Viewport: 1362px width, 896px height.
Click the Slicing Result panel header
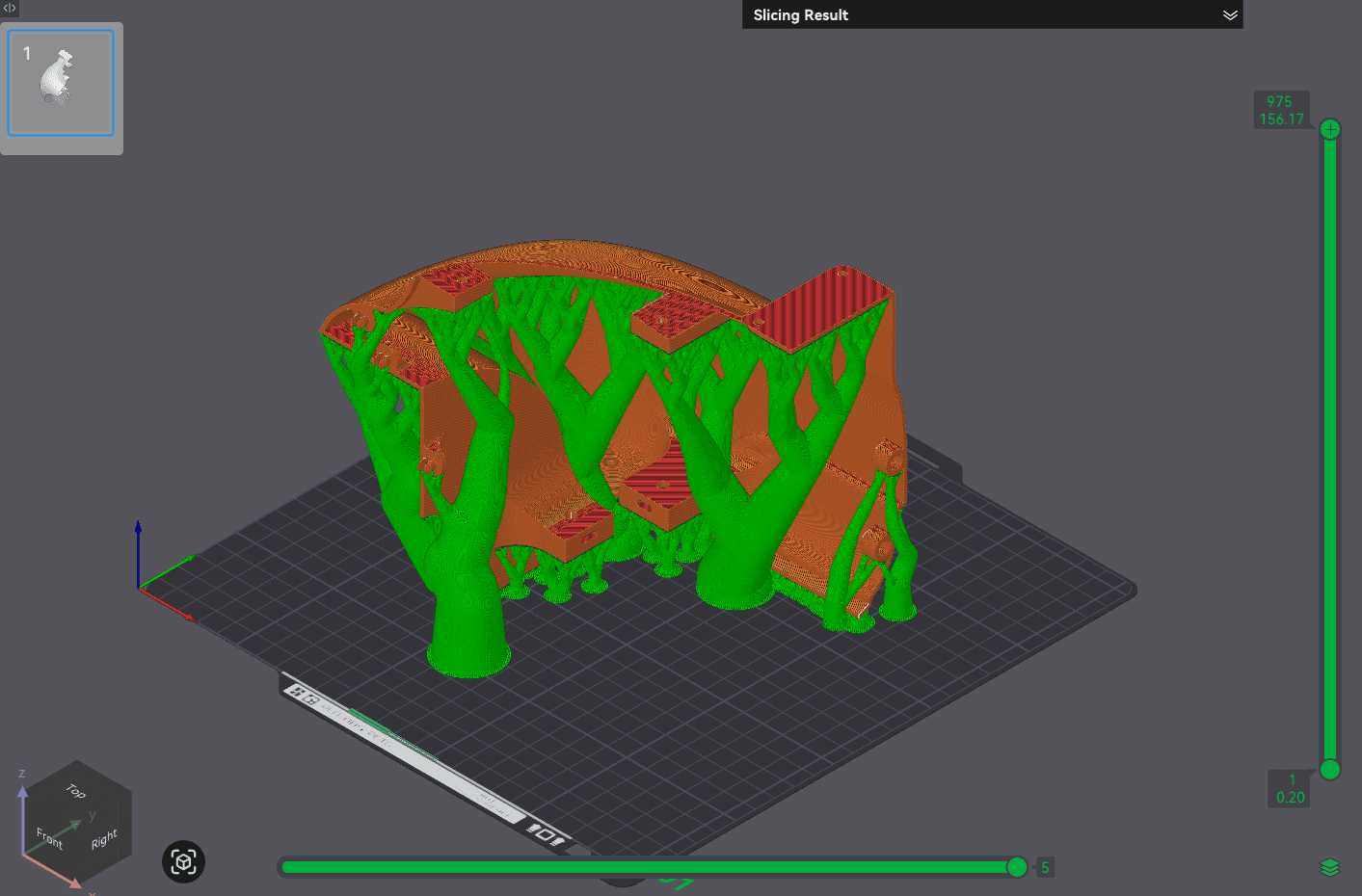pos(993,14)
